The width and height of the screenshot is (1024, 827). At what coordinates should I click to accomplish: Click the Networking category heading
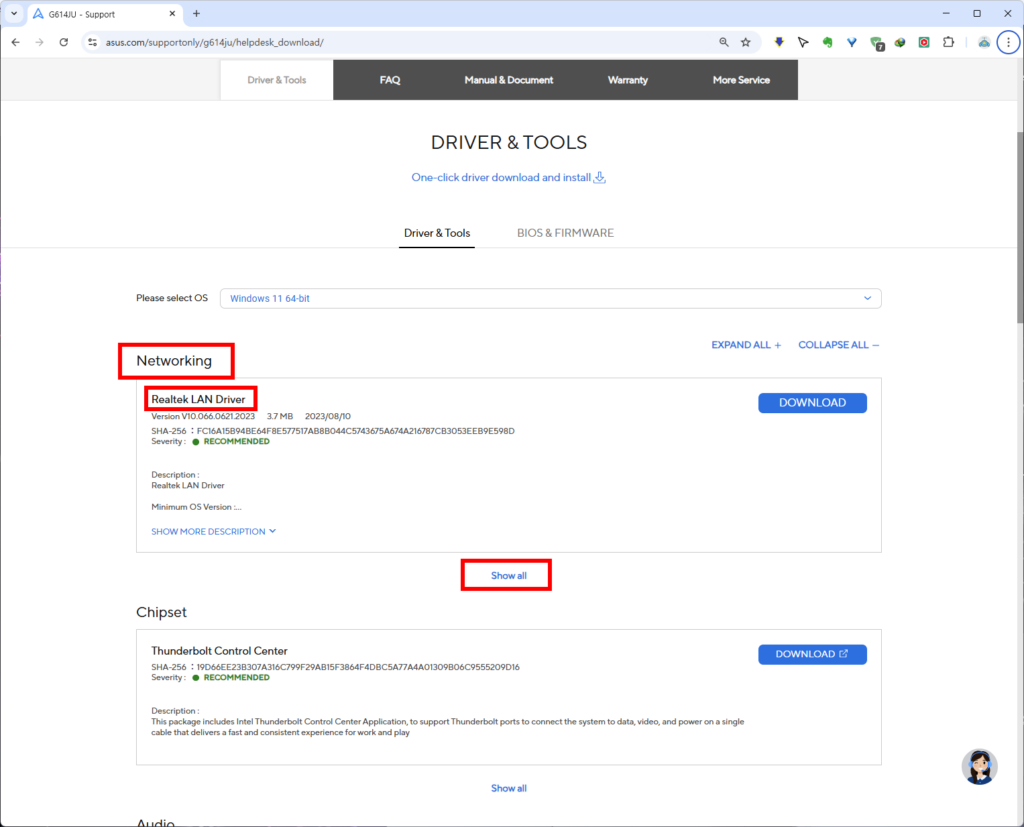pyautogui.click(x=174, y=361)
